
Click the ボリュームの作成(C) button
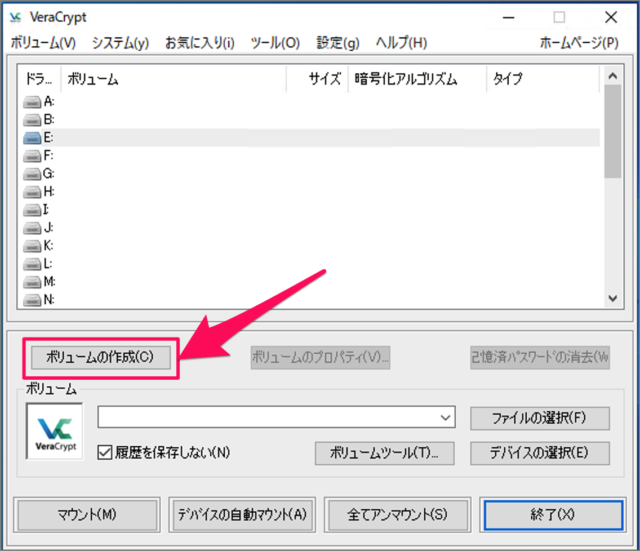tap(101, 356)
